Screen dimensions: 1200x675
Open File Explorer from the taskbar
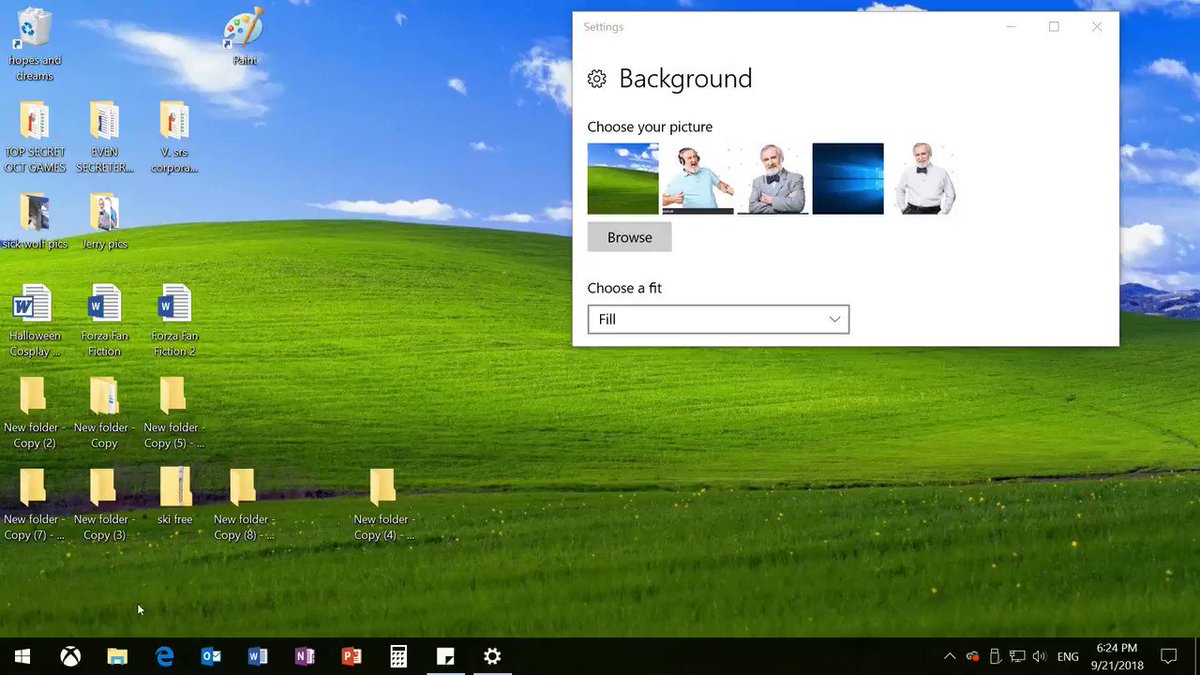(118, 657)
